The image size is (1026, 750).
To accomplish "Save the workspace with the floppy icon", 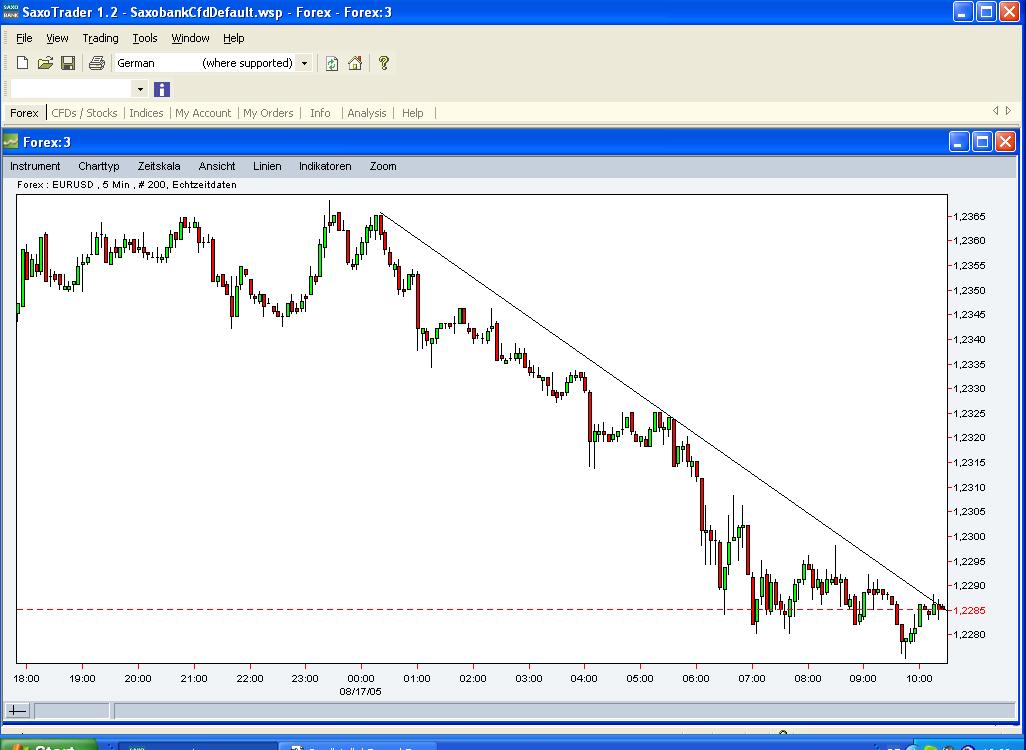I will (68, 63).
